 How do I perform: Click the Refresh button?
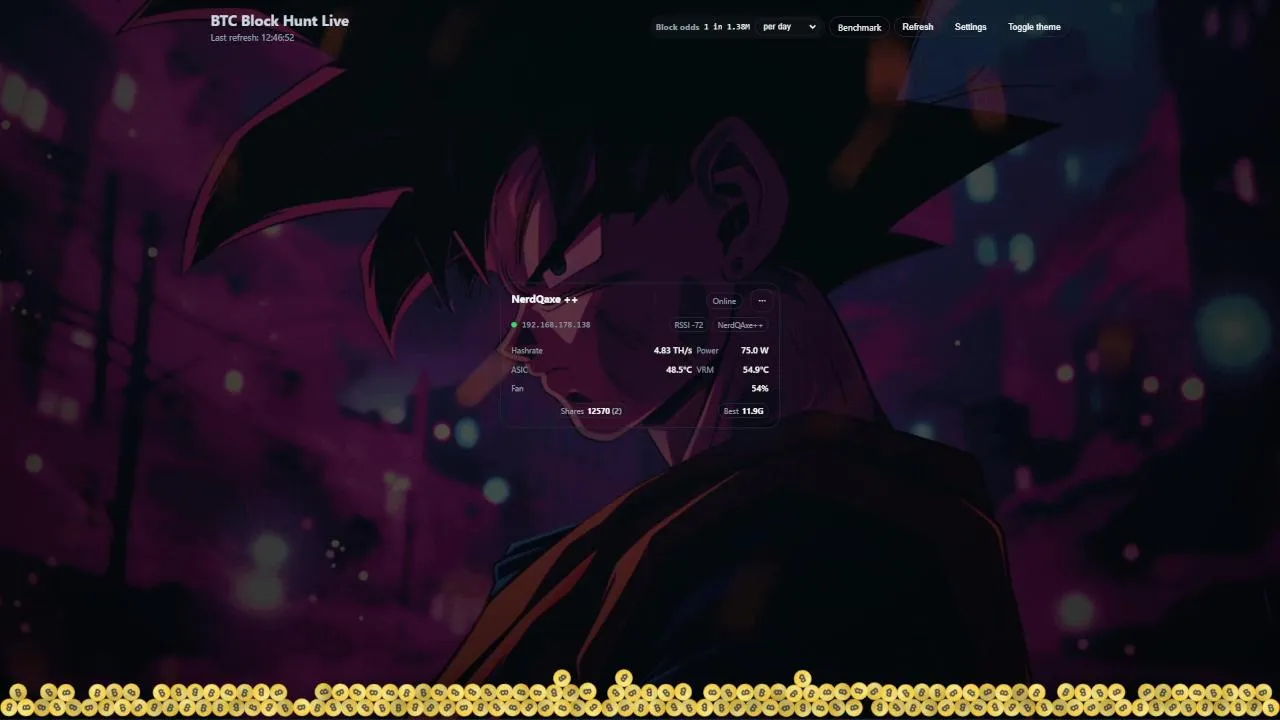[x=917, y=27]
